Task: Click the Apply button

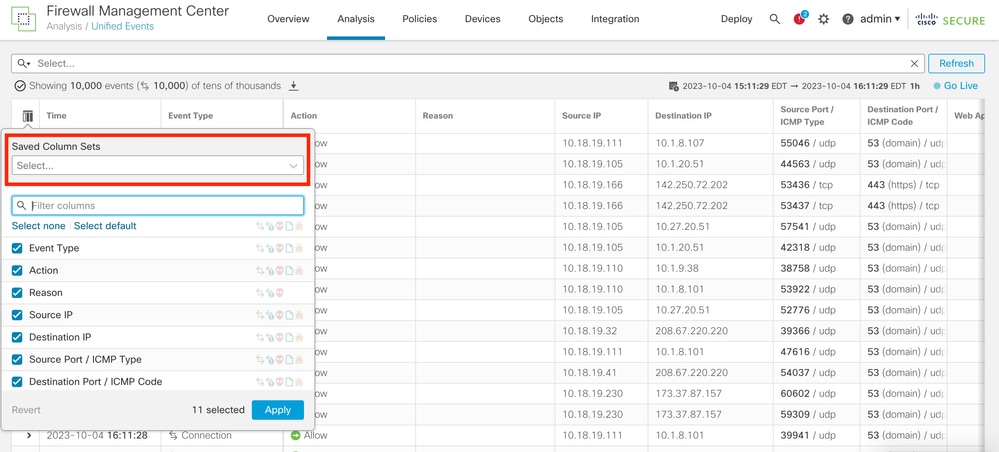Action: click(x=278, y=410)
